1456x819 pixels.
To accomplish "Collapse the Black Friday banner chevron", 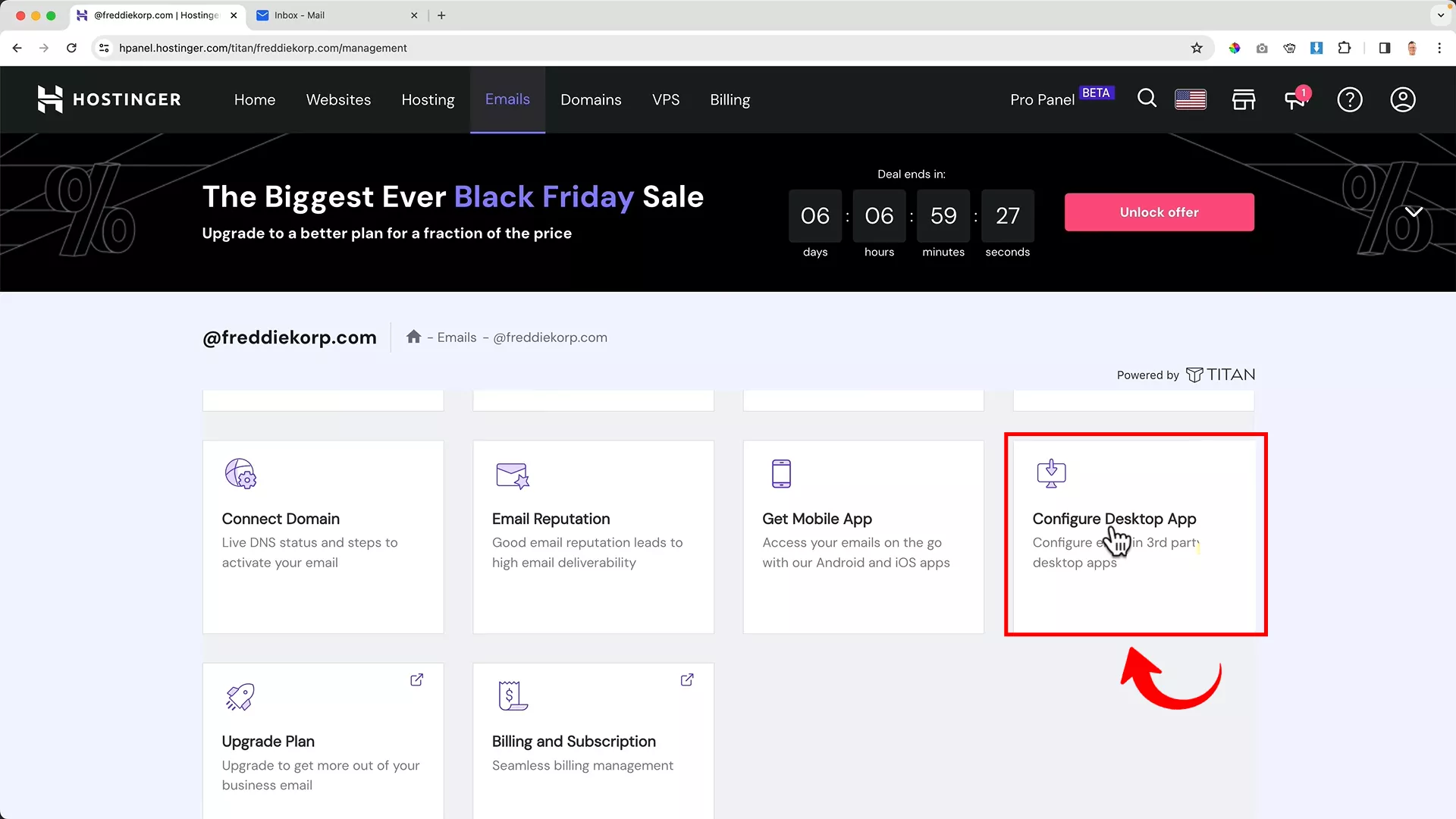I will pos(1414,212).
